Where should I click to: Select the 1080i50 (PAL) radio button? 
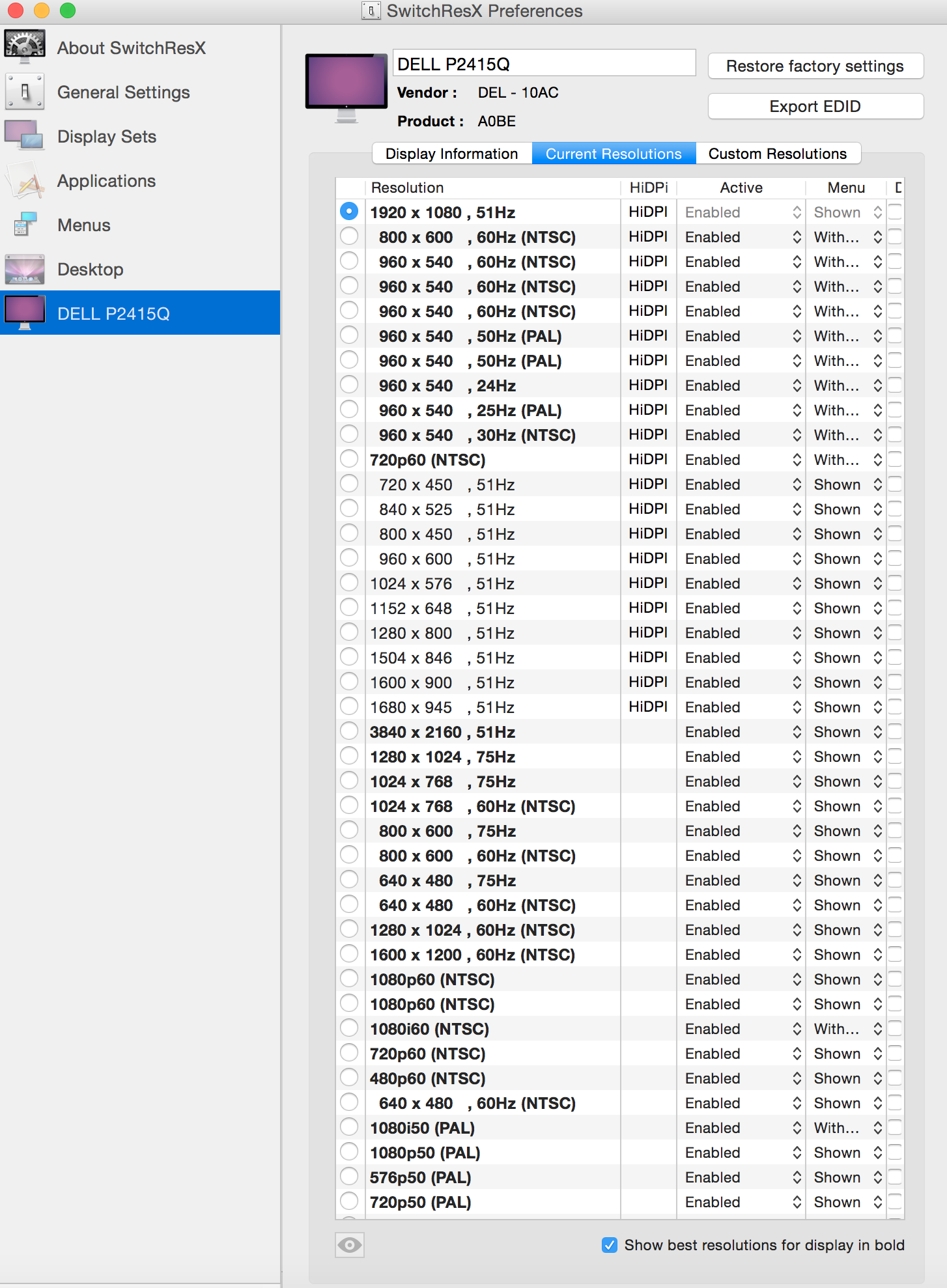click(349, 1127)
